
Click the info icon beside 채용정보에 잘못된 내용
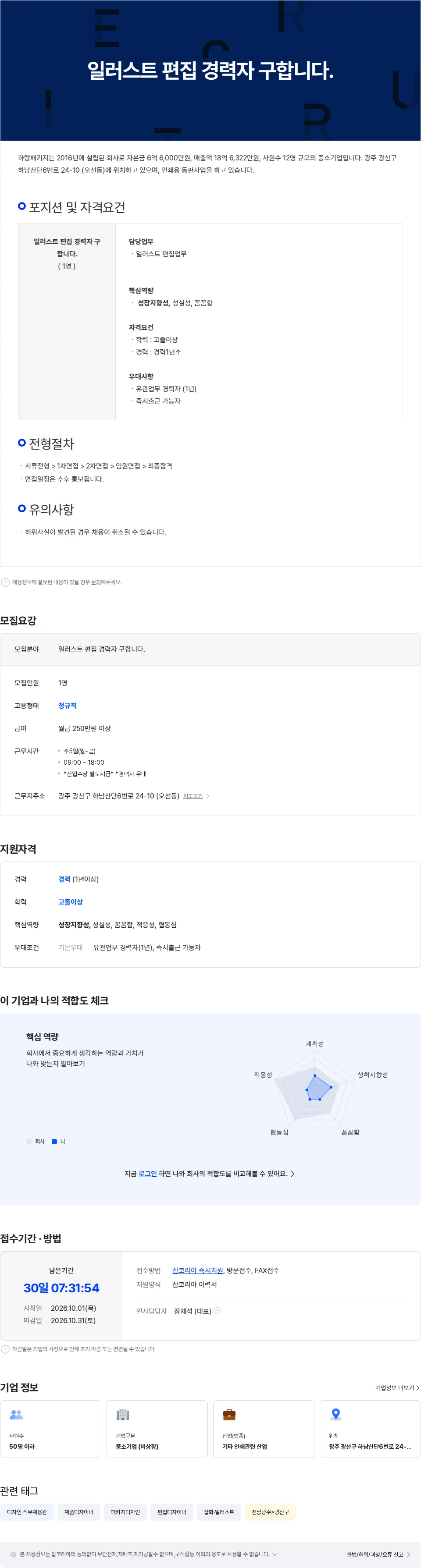click(x=6, y=582)
